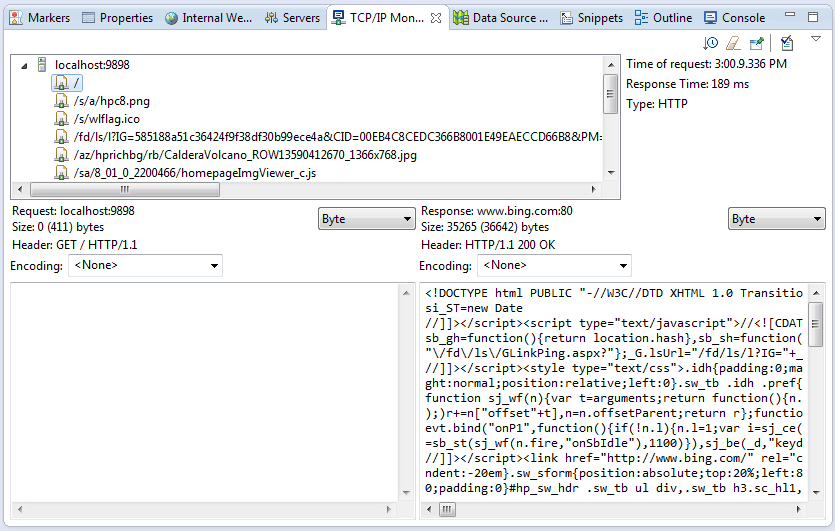The image size is (835, 531).
Task: Minimize the view panel
Action: [x=790, y=16]
